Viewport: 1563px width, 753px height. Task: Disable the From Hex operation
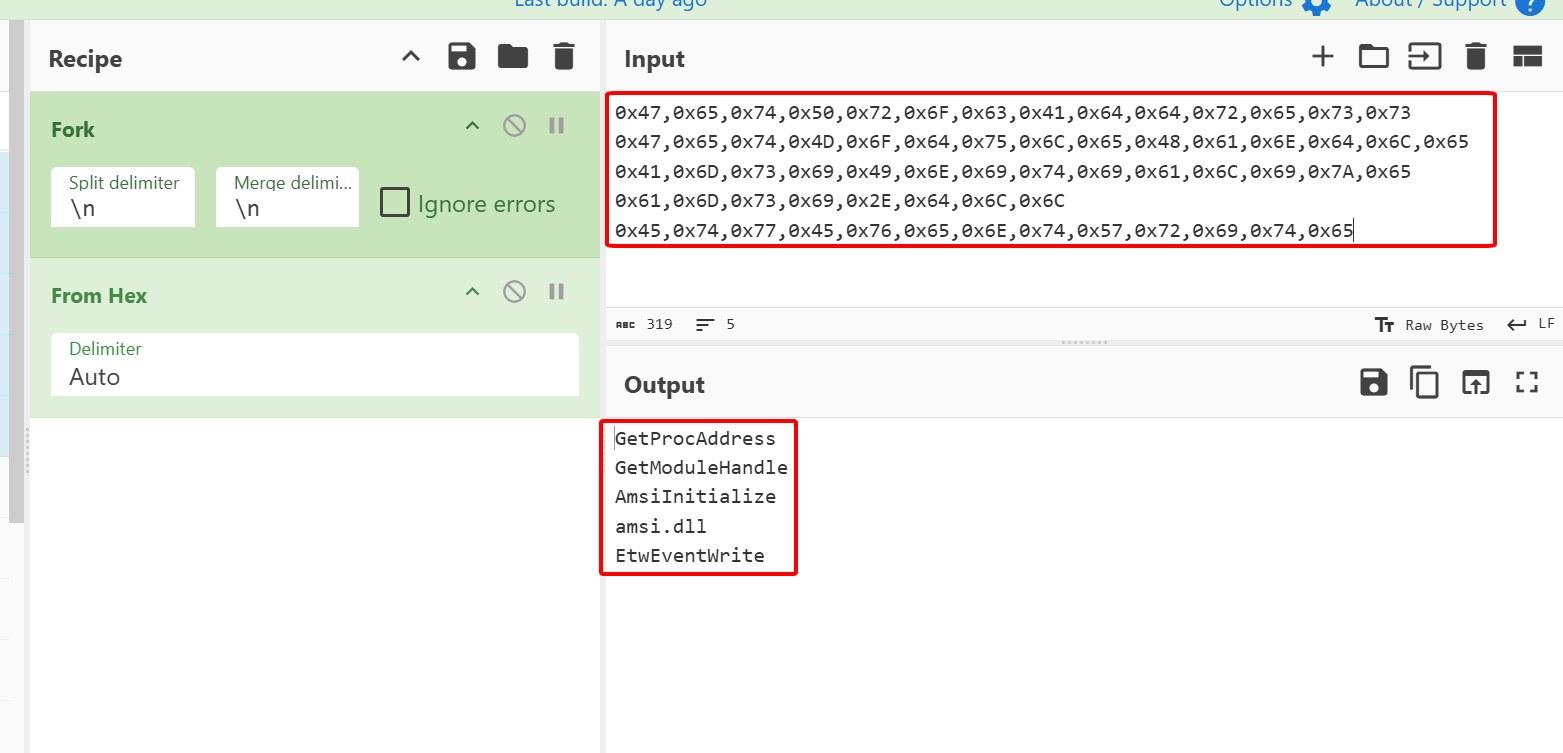514,292
